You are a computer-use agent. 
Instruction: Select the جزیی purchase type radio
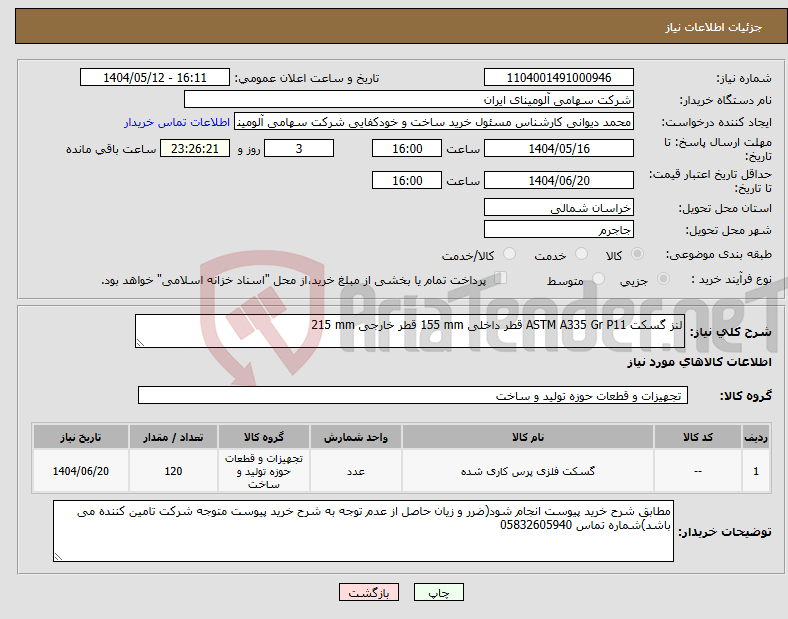coord(663,278)
